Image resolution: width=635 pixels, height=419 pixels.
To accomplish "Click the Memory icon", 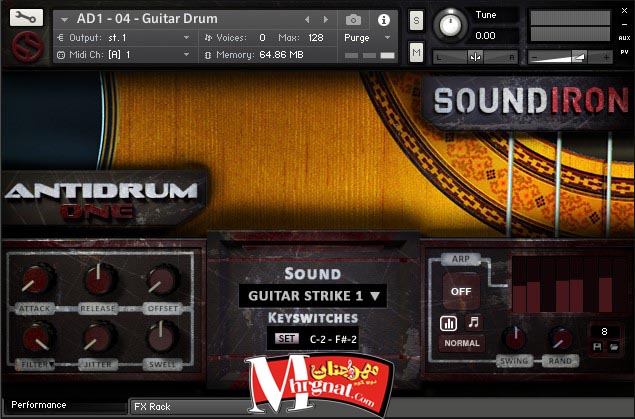I will point(208,55).
